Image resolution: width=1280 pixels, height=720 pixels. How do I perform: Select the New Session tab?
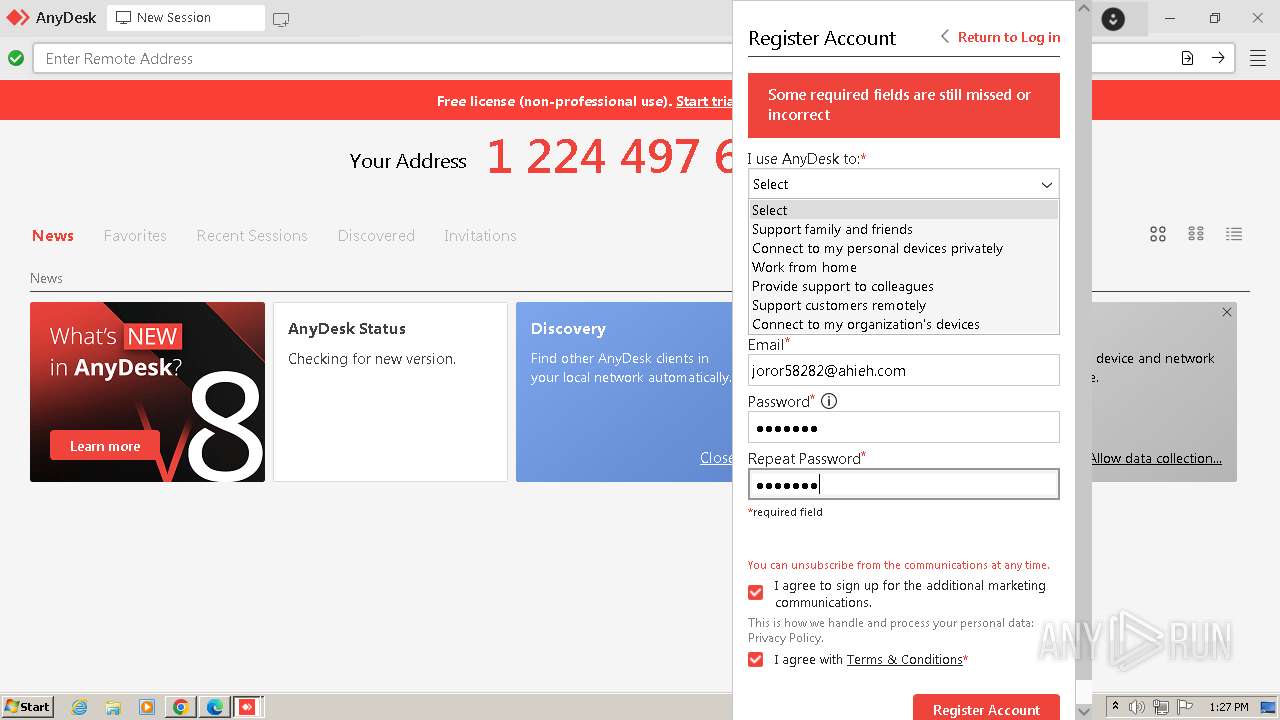click(186, 18)
